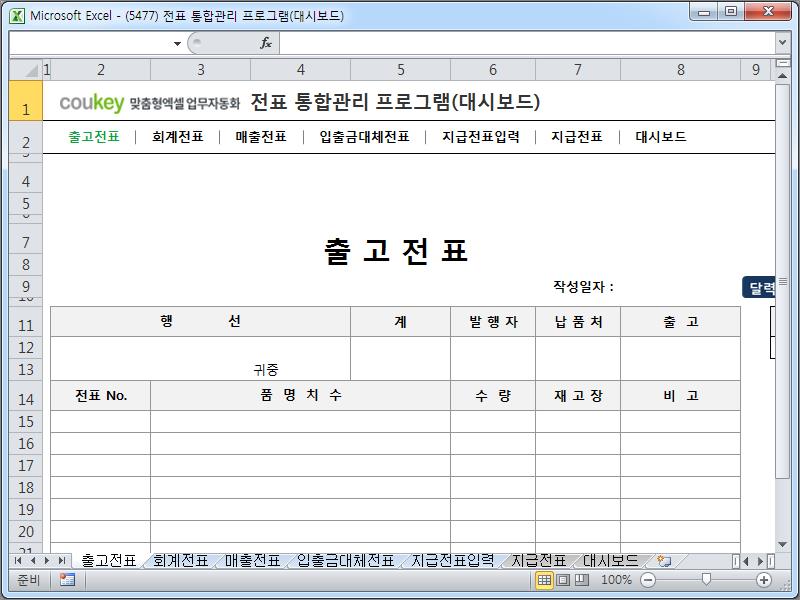The image size is (800, 600).
Task: Click the 전표 No. header cell
Action: coord(101,395)
